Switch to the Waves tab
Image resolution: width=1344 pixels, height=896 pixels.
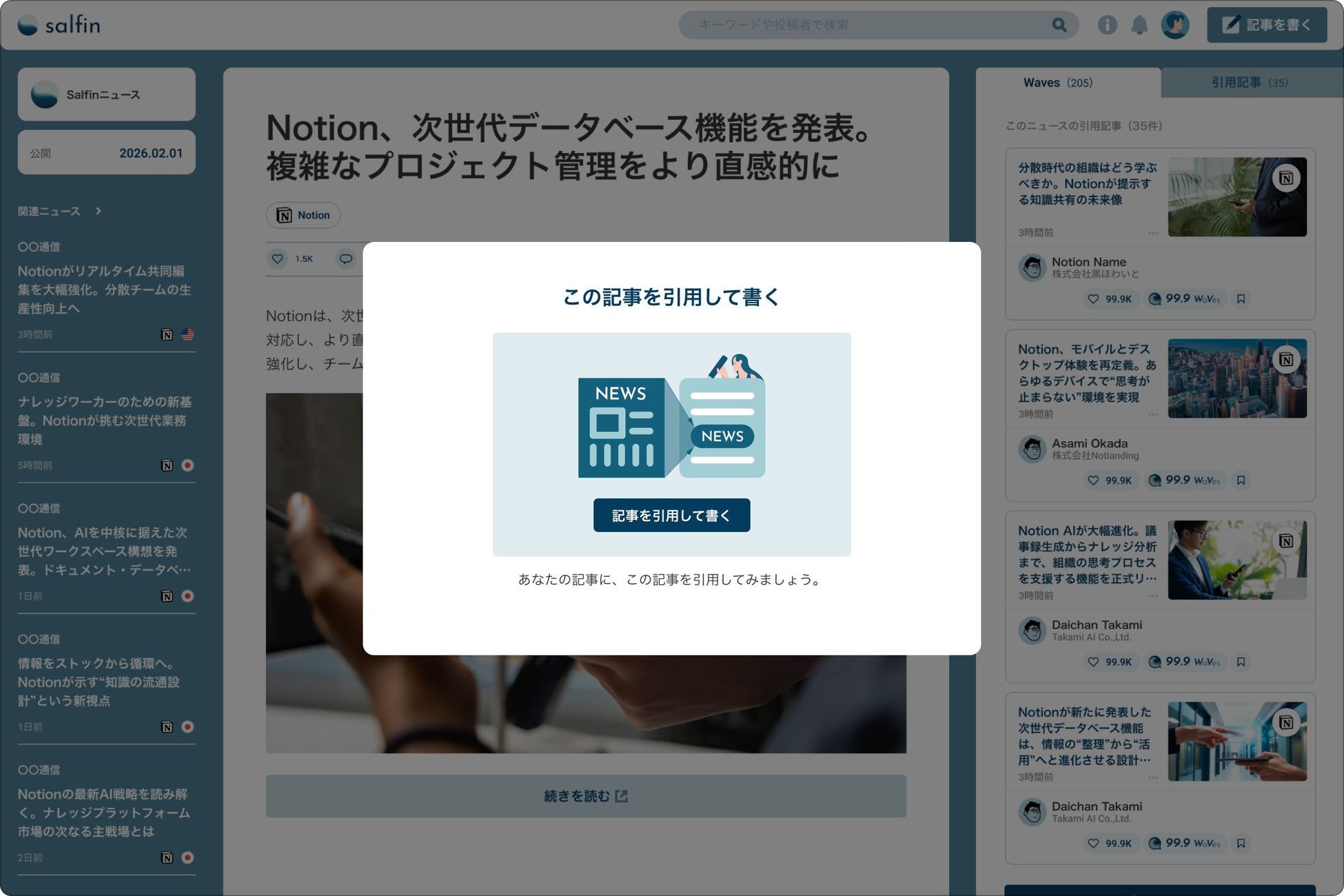tap(1057, 83)
